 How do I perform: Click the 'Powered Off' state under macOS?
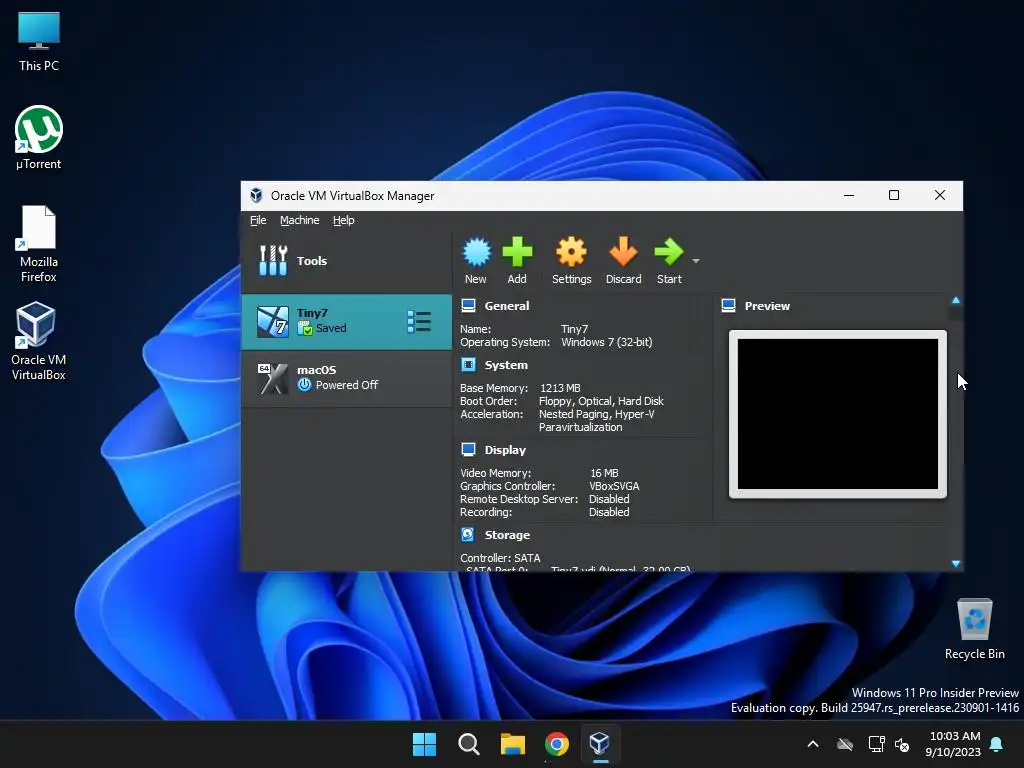click(347, 385)
